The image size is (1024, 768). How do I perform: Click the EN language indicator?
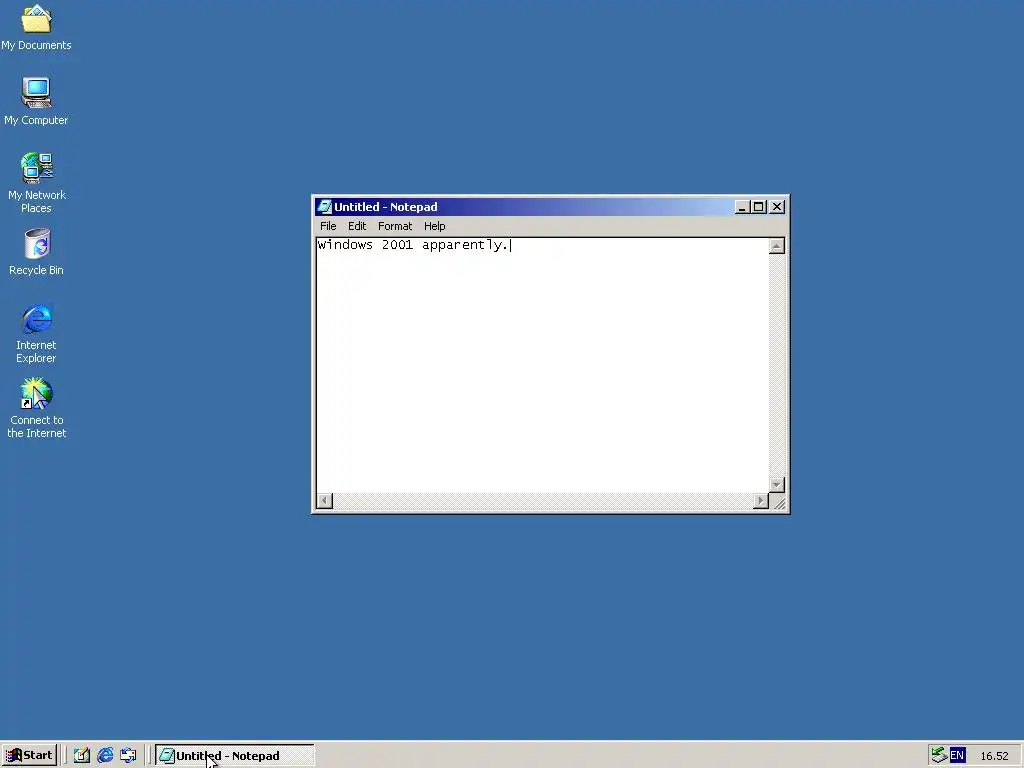957,756
